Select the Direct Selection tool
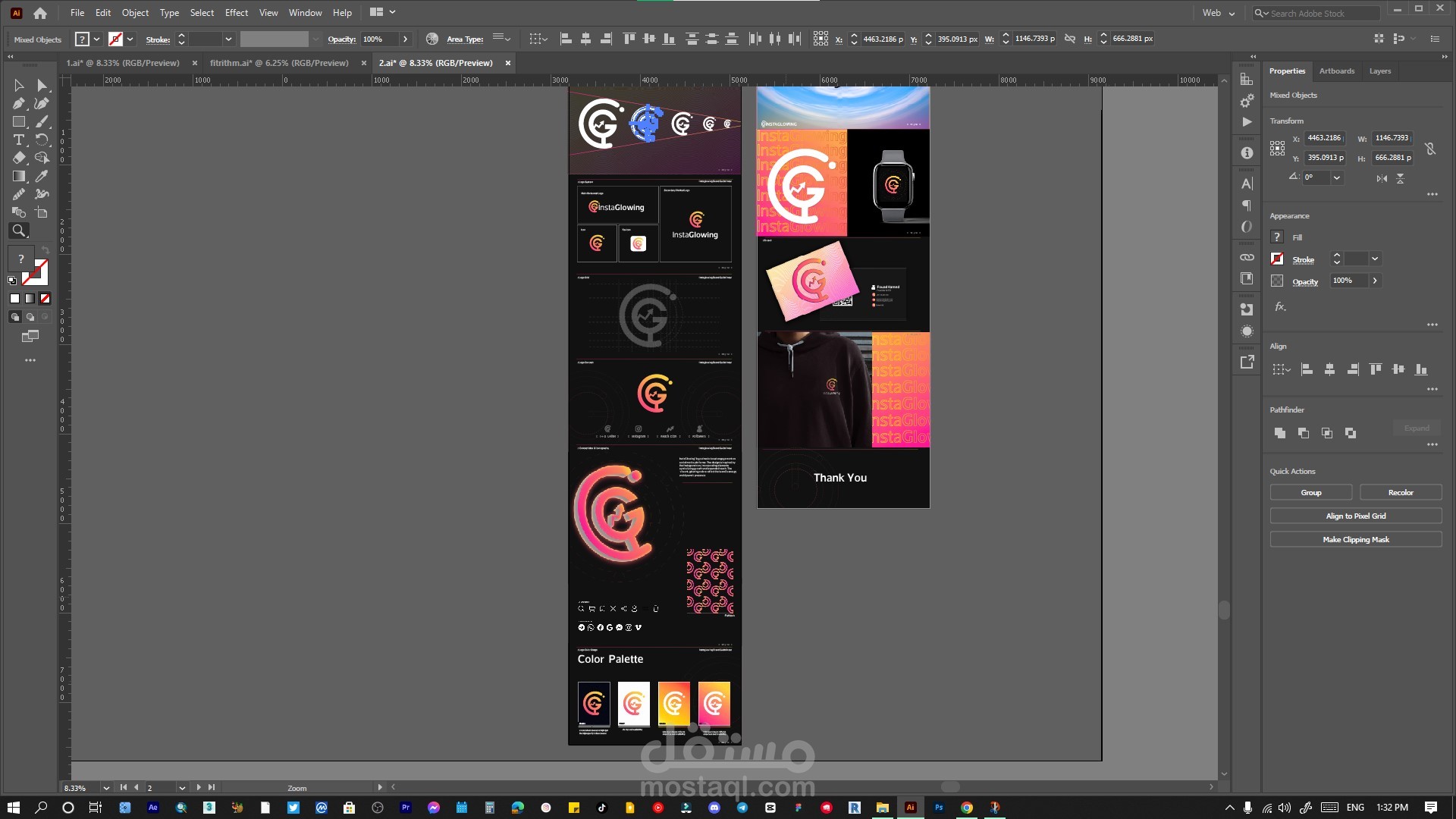Screen dimensions: 1456x819 point(42,86)
